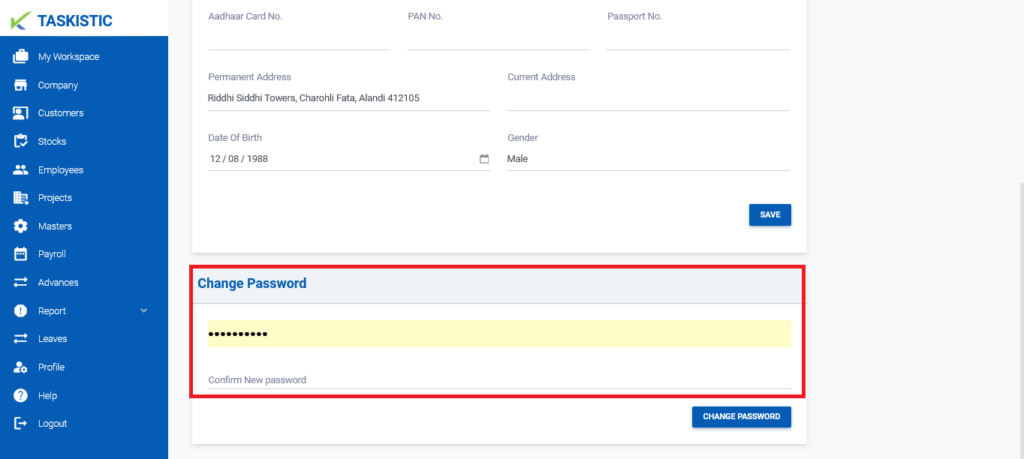Click the Logout exit icon
The image size is (1024, 459).
tap(20, 424)
